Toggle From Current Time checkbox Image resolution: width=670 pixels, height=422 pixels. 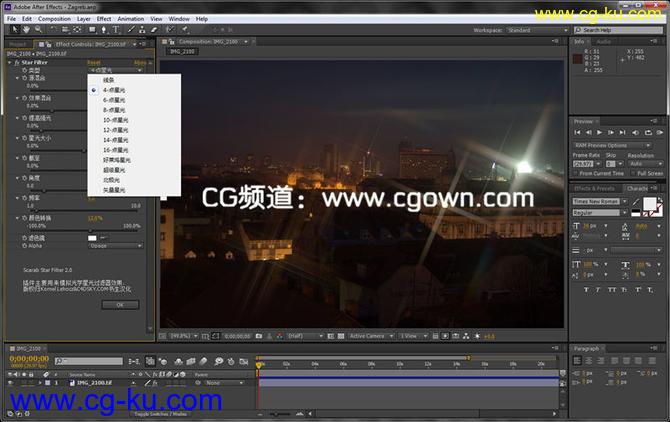click(x=576, y=173)
